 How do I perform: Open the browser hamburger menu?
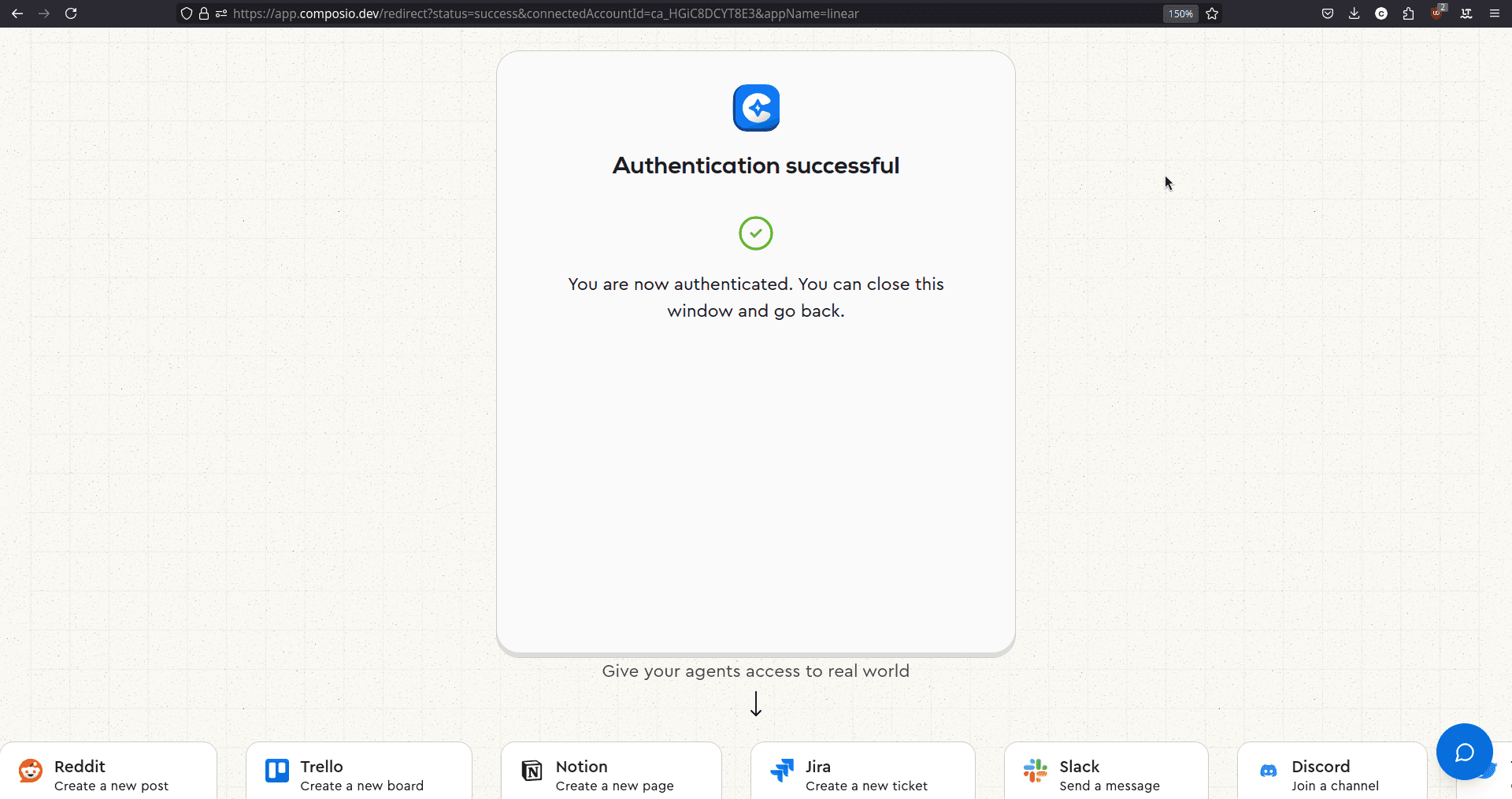pos(1495,13)
